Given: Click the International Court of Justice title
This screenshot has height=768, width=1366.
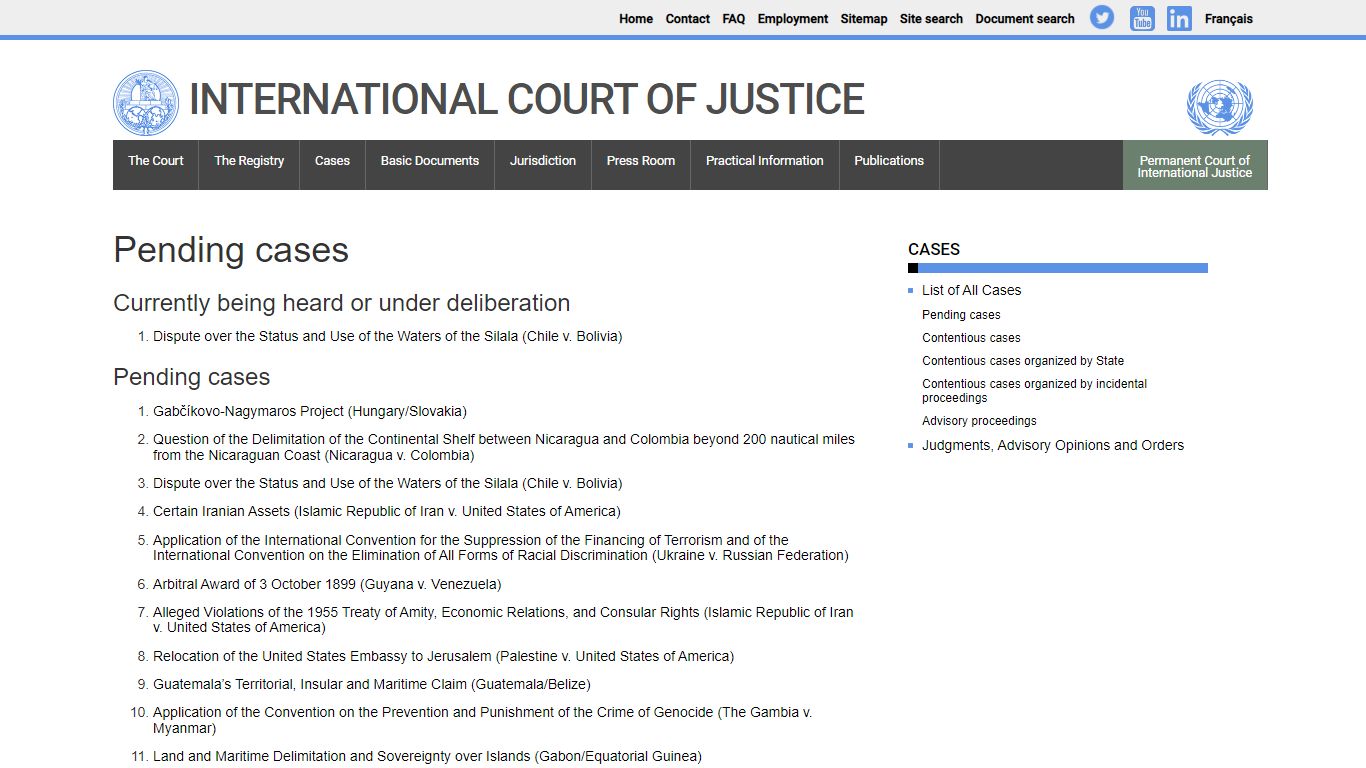Looking at the screenshot, I should click(x=527, y=100).
